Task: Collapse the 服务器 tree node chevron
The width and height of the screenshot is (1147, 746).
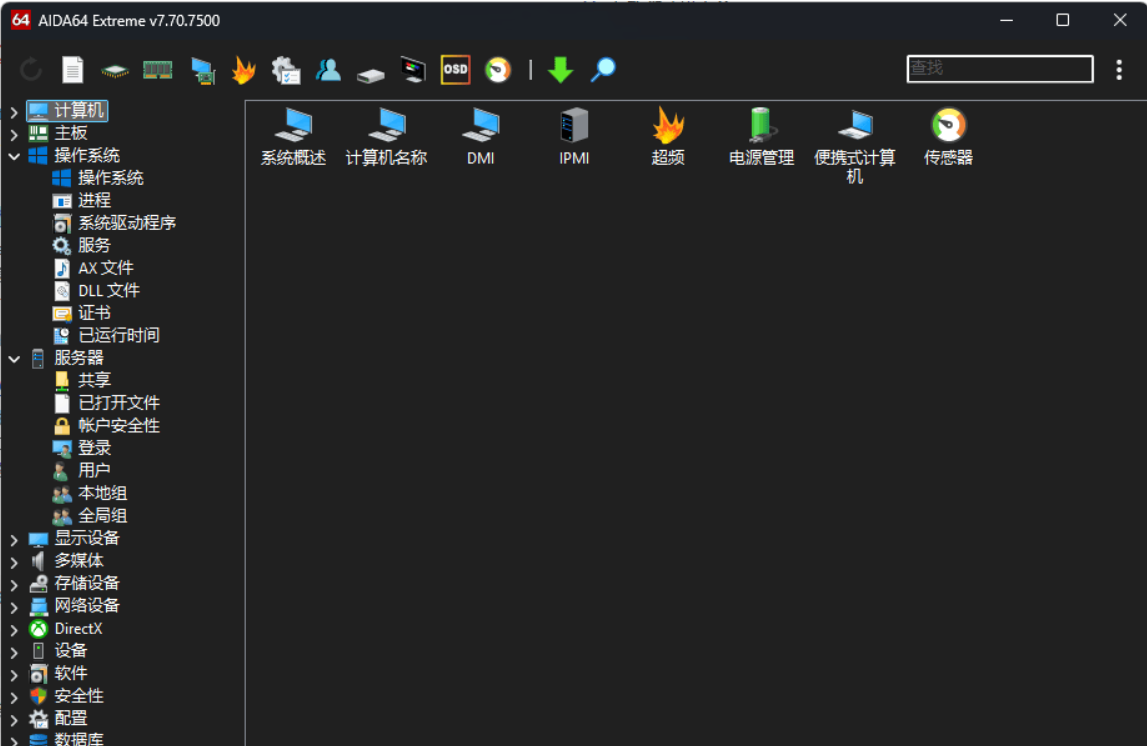Action: (14, 359)
